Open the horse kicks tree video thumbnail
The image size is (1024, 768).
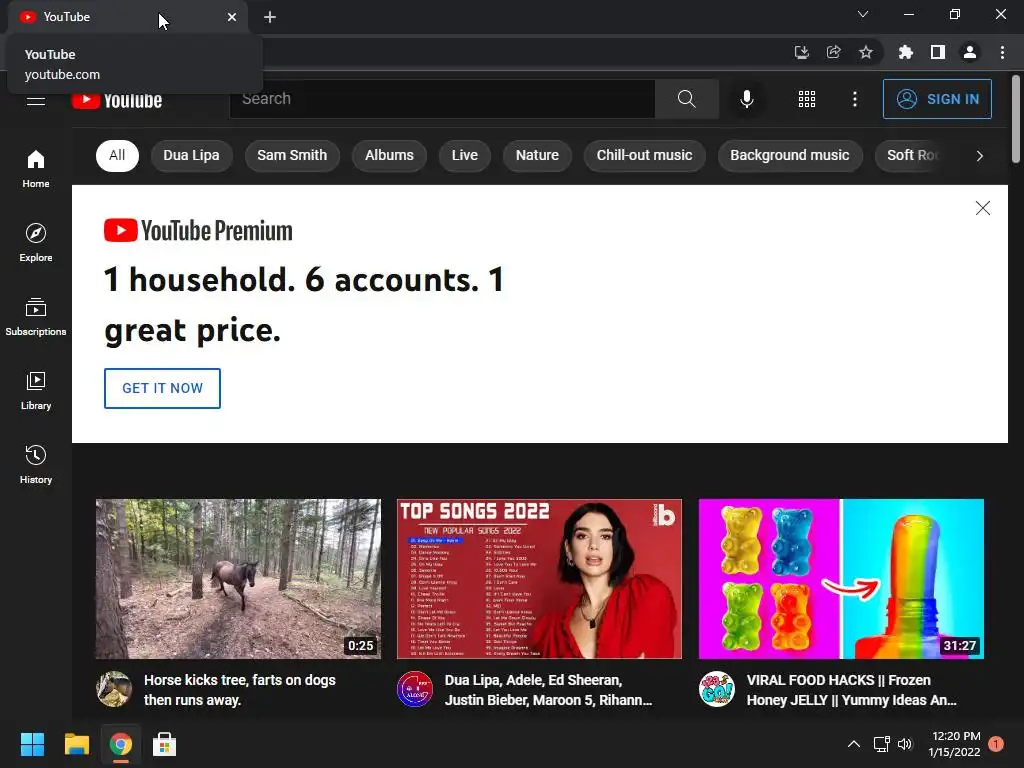pyautogui.click(x=238, y=579)
